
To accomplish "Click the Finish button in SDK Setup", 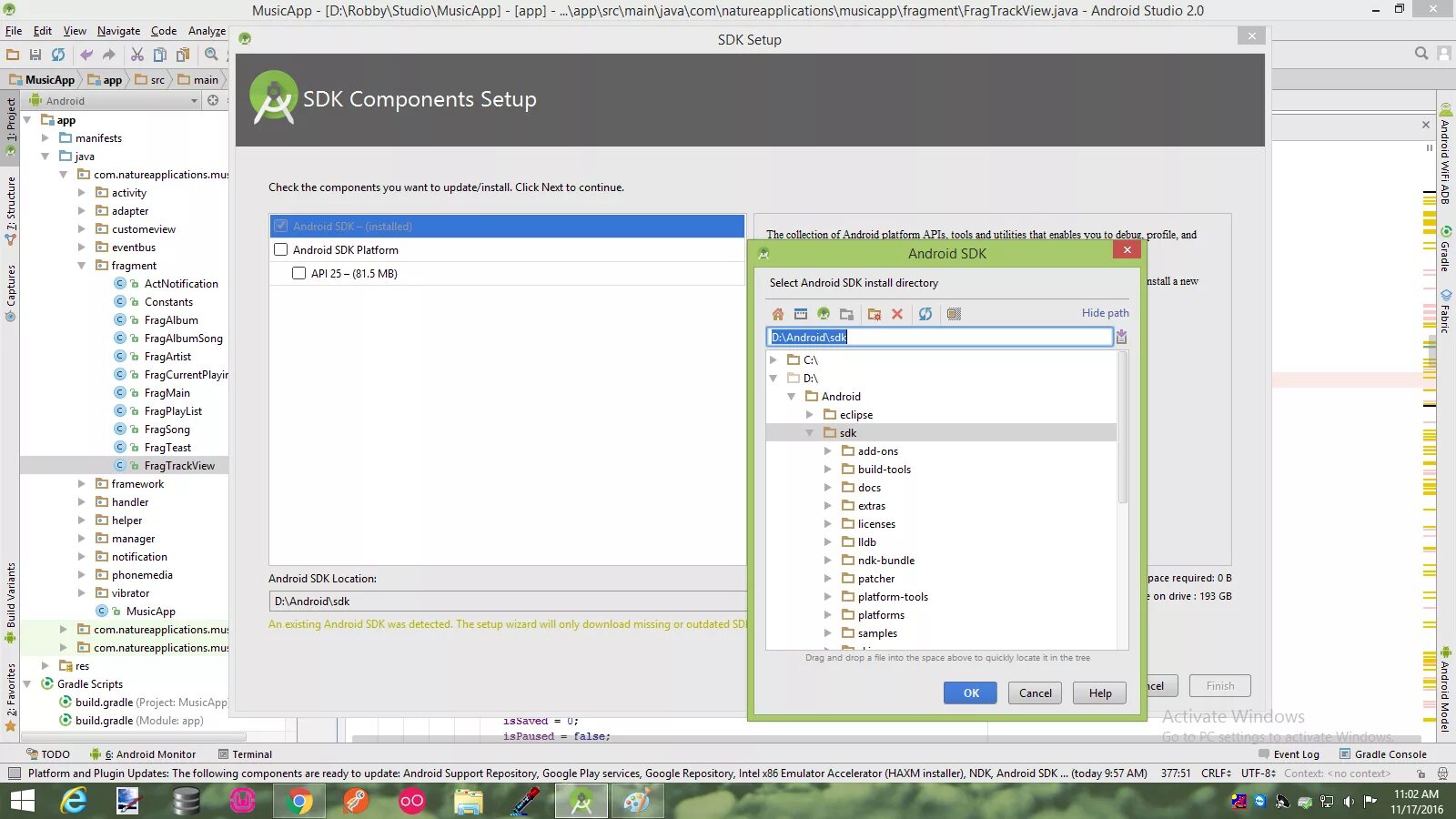I will [1220, 686].
